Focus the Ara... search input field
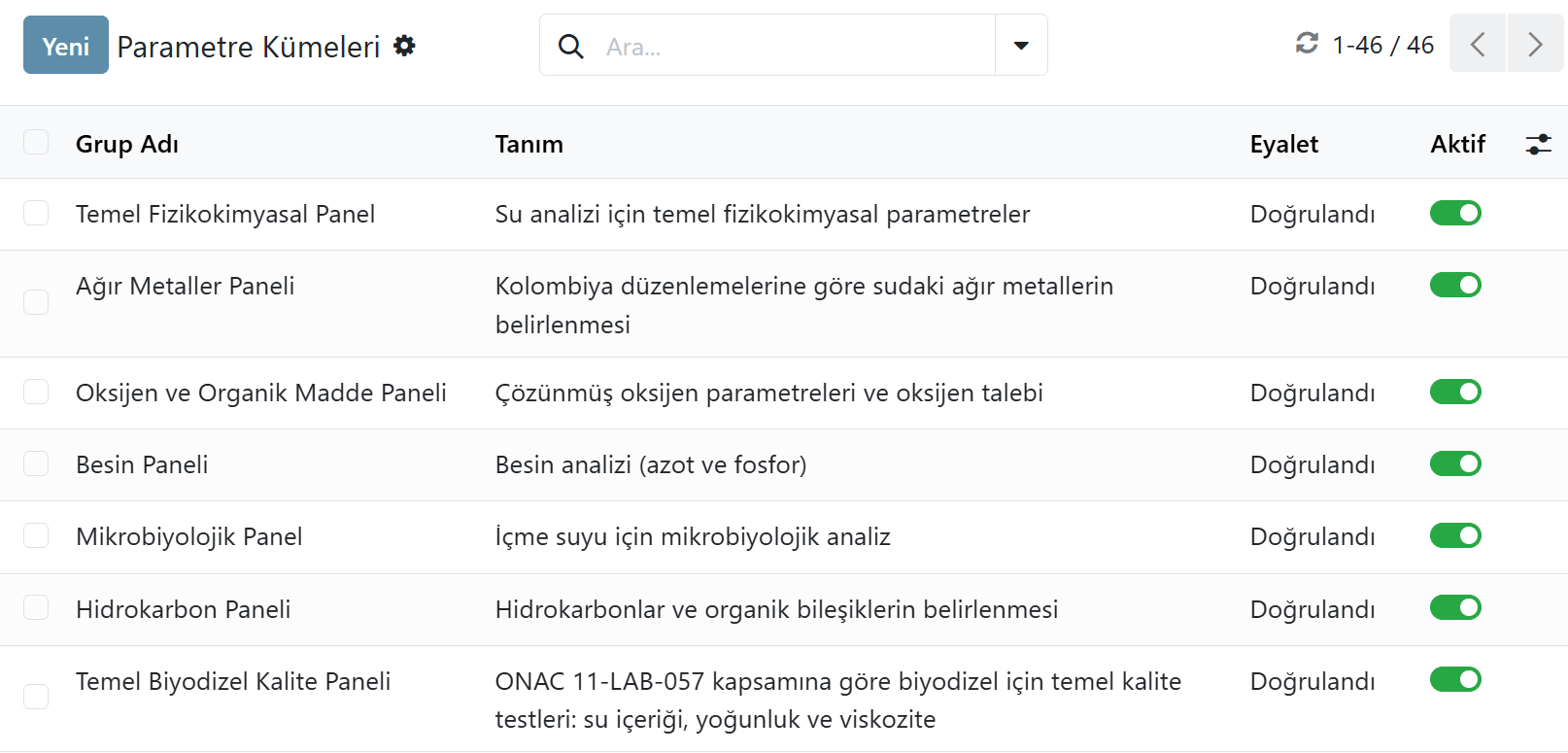Screen dimensions: 1568x753 (792, 47)
